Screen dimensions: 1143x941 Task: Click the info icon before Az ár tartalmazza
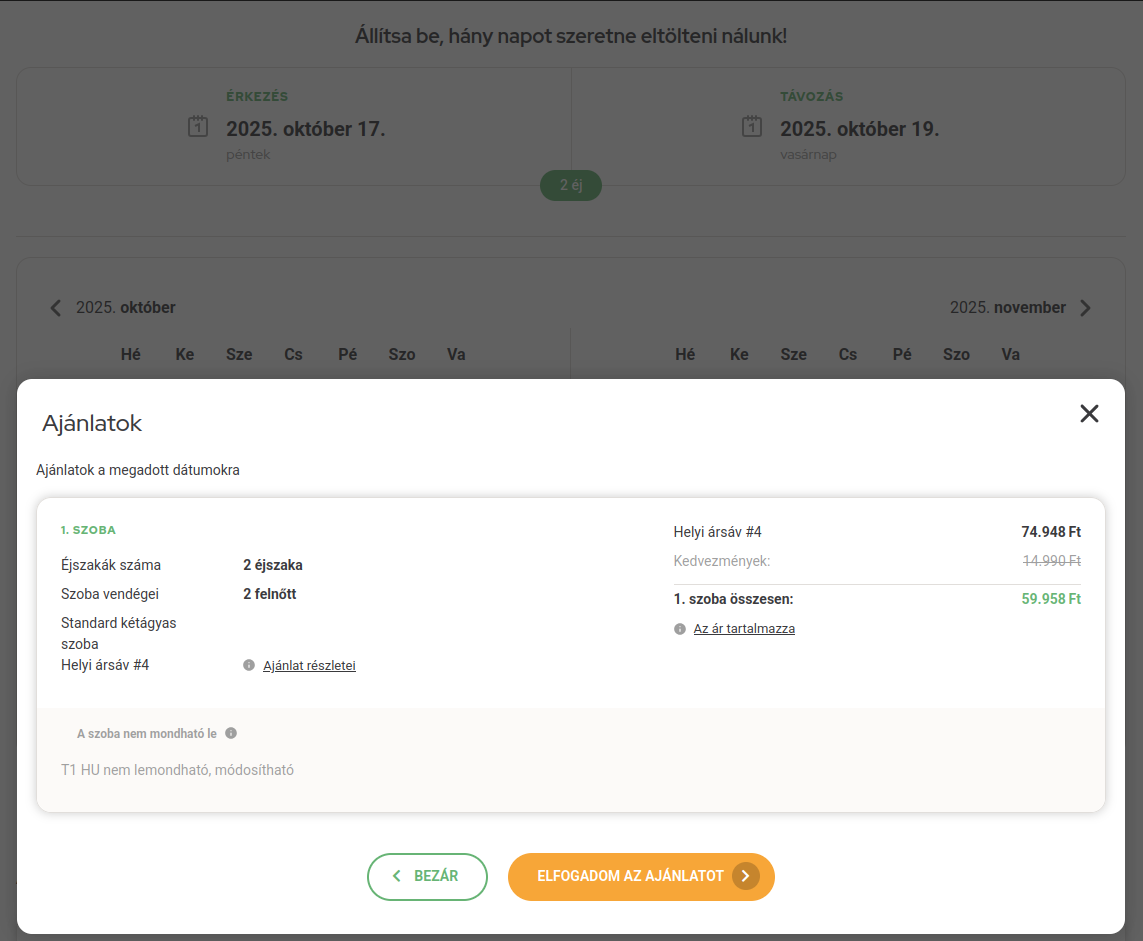click(680, 629)
